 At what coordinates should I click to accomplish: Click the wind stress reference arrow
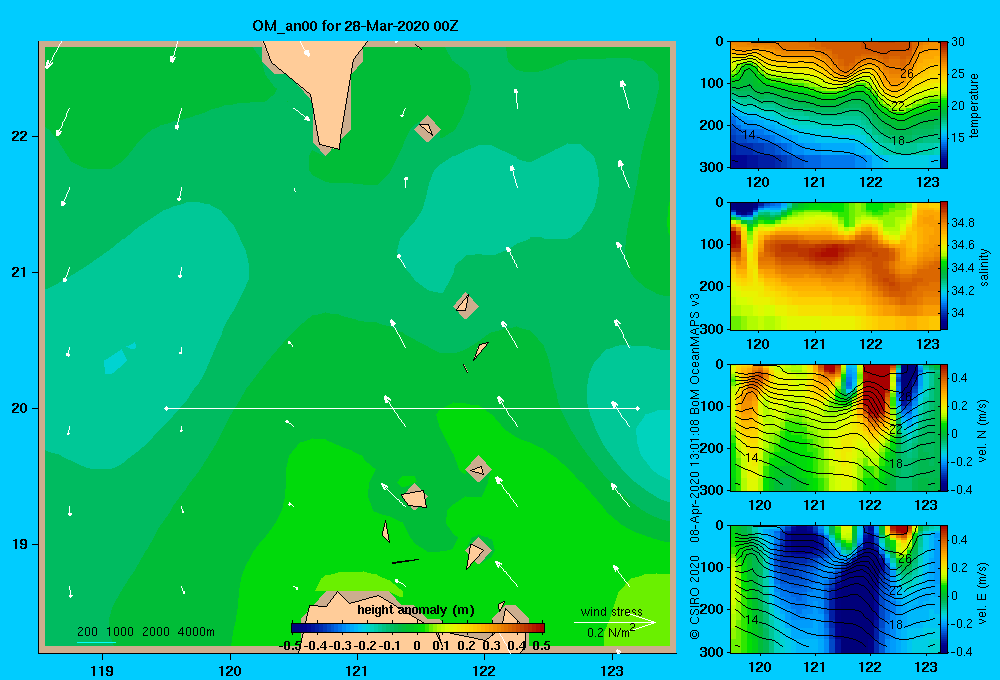coord(614,622)
